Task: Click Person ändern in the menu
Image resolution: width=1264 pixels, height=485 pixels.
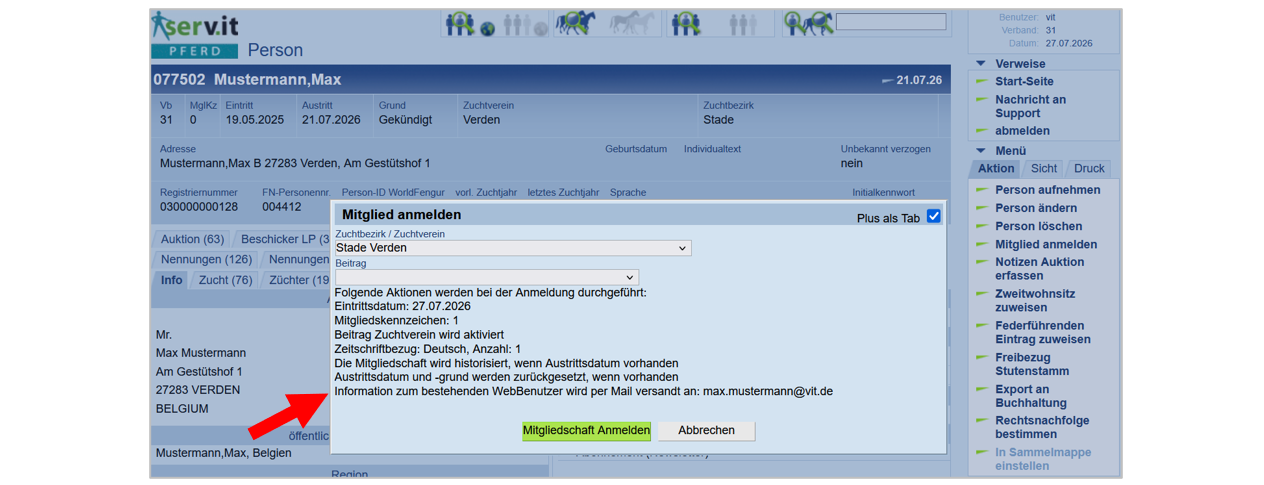Action: (x=1036, y=208)
